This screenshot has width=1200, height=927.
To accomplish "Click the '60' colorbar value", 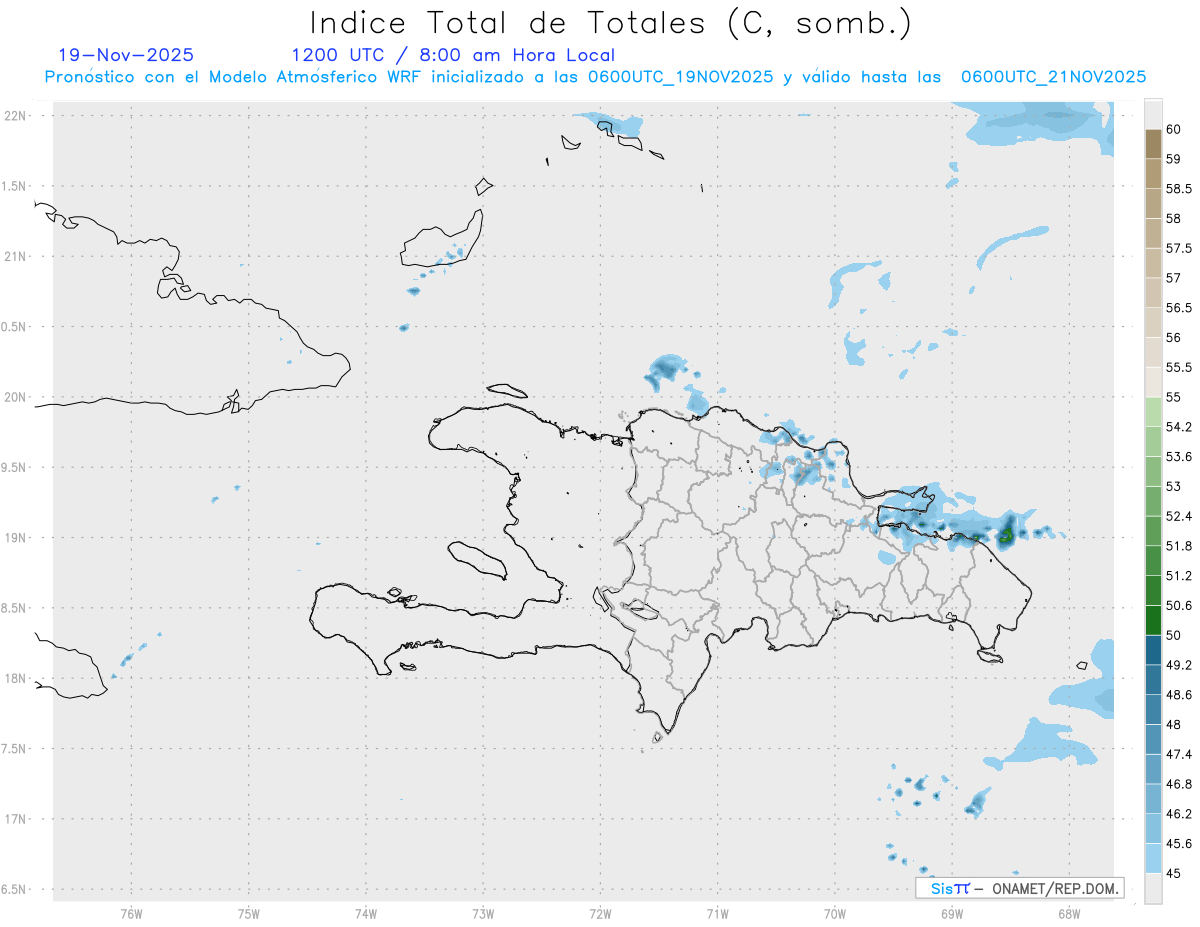I will 1174,129.
